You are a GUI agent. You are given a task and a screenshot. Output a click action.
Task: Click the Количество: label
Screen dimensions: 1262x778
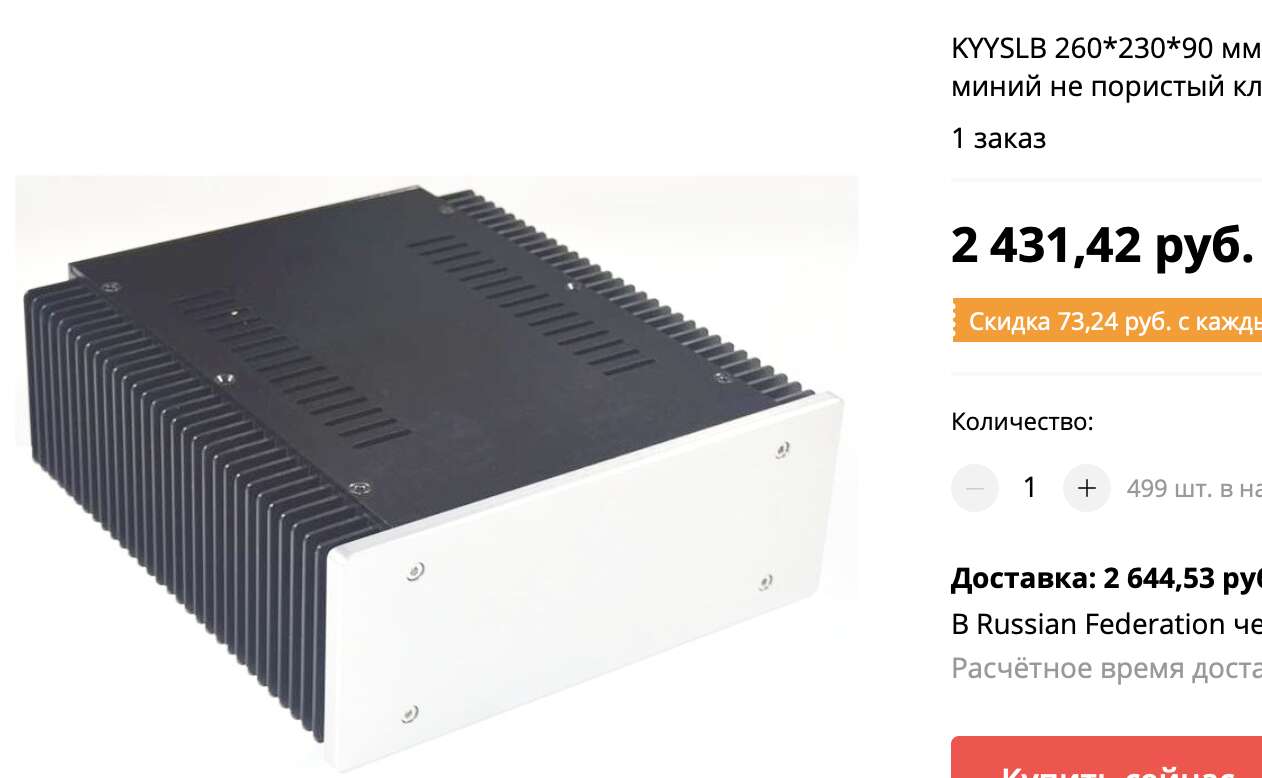tap(1022, 421)
